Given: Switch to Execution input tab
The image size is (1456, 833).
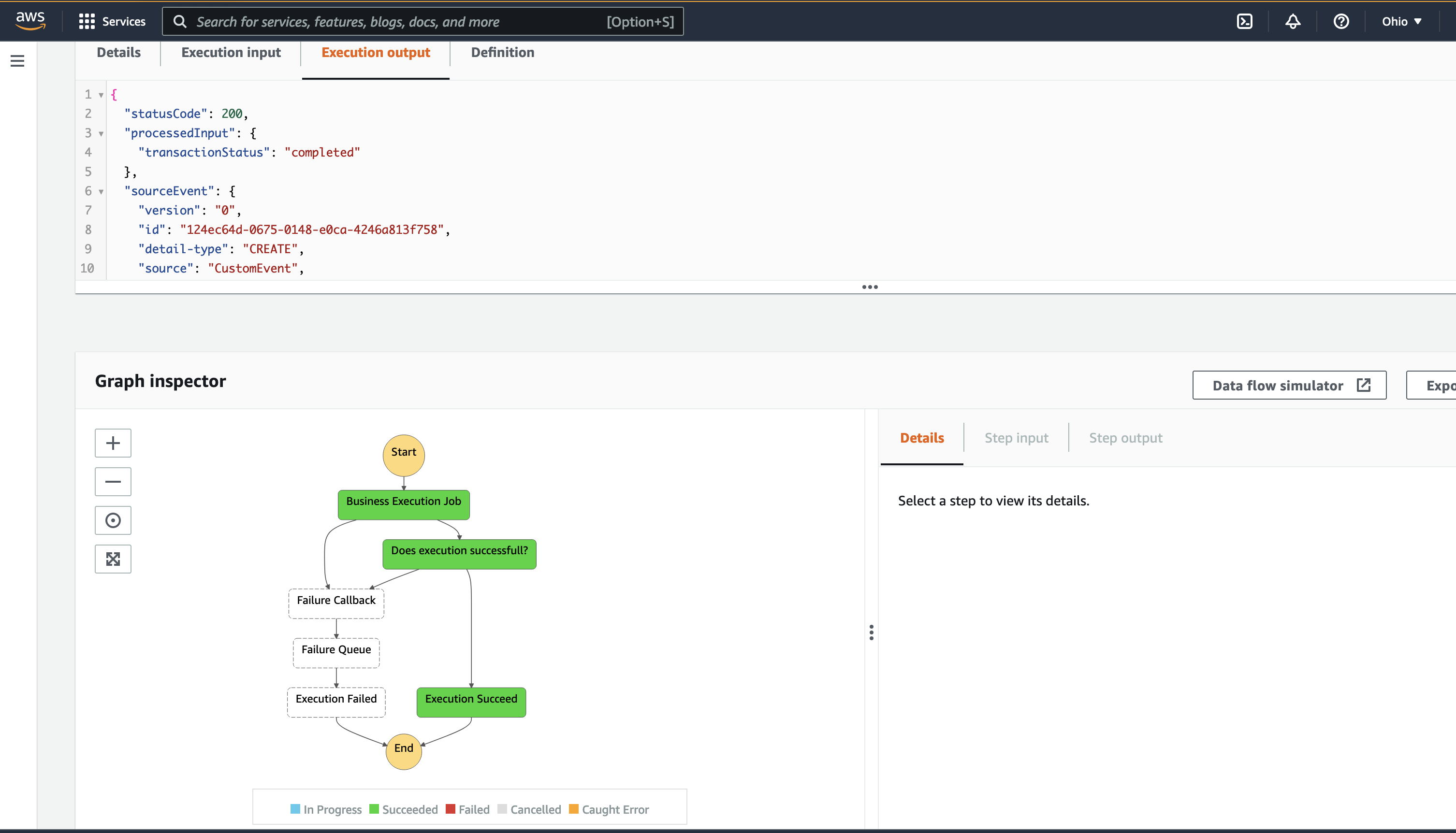Looking at the screenshot, I should pos(231,53).
